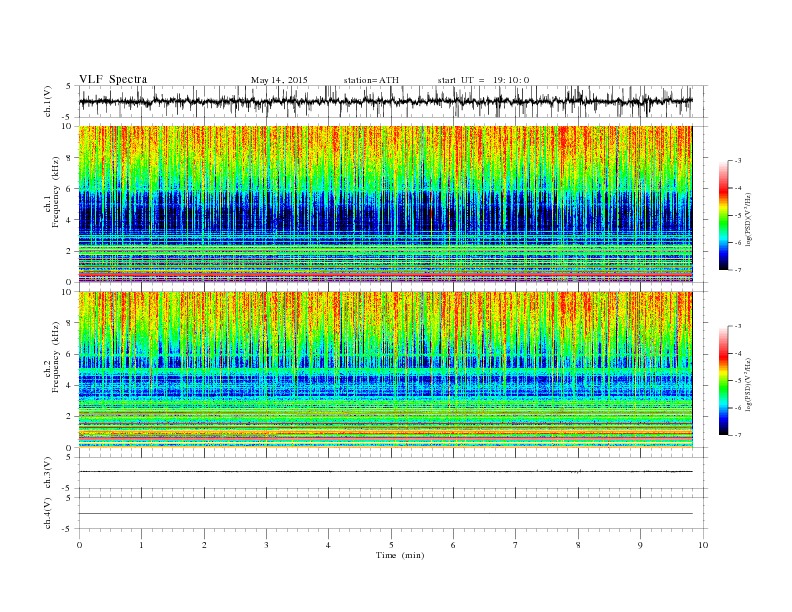Screen dimensions: 792x612
Task: Click the "-3" label on ch.1 colorbar
Action: (x=738, y=161)
